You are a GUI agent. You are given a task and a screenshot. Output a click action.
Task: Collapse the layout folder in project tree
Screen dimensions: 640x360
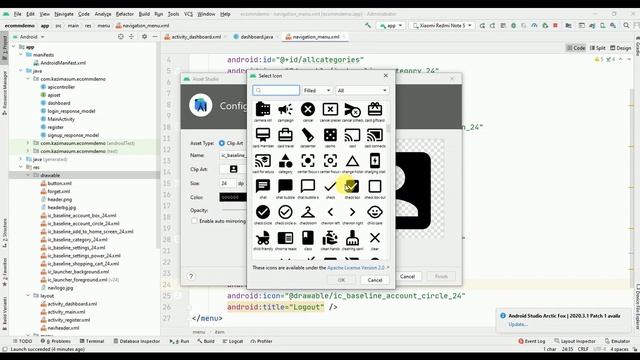click(28, 296)
